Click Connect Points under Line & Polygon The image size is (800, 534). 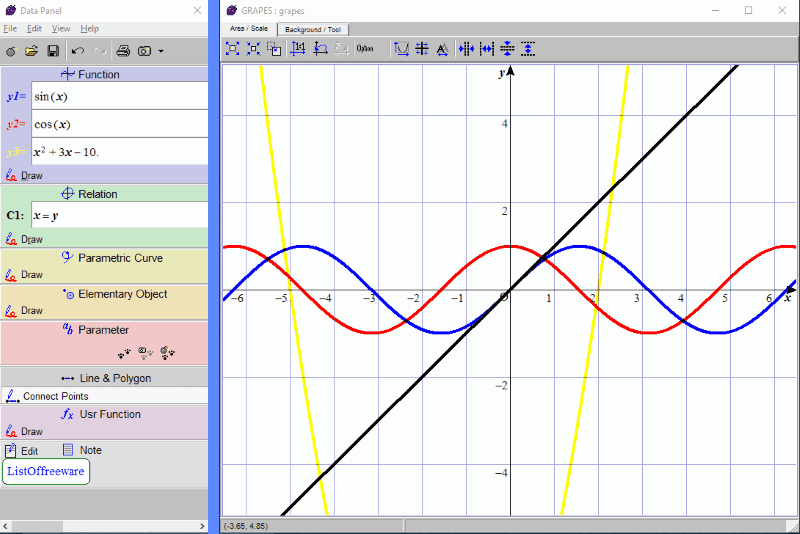[55, 396]
